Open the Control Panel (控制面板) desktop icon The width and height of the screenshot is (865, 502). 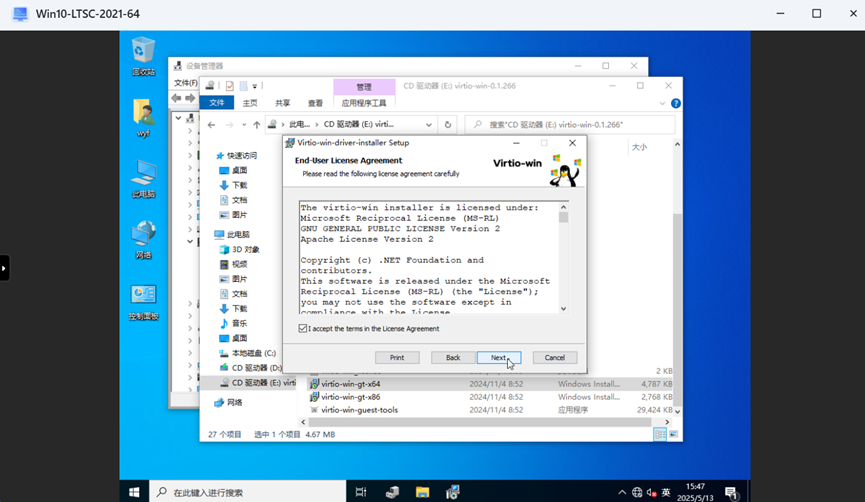point(143,302)
